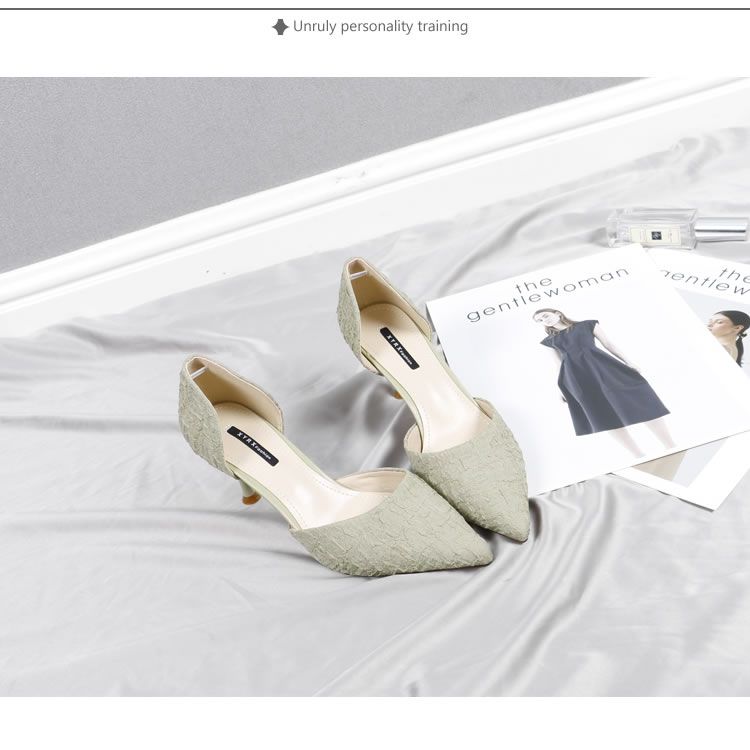
Task: Click the 'Unruly personality training' heading text
Action: 380,26
